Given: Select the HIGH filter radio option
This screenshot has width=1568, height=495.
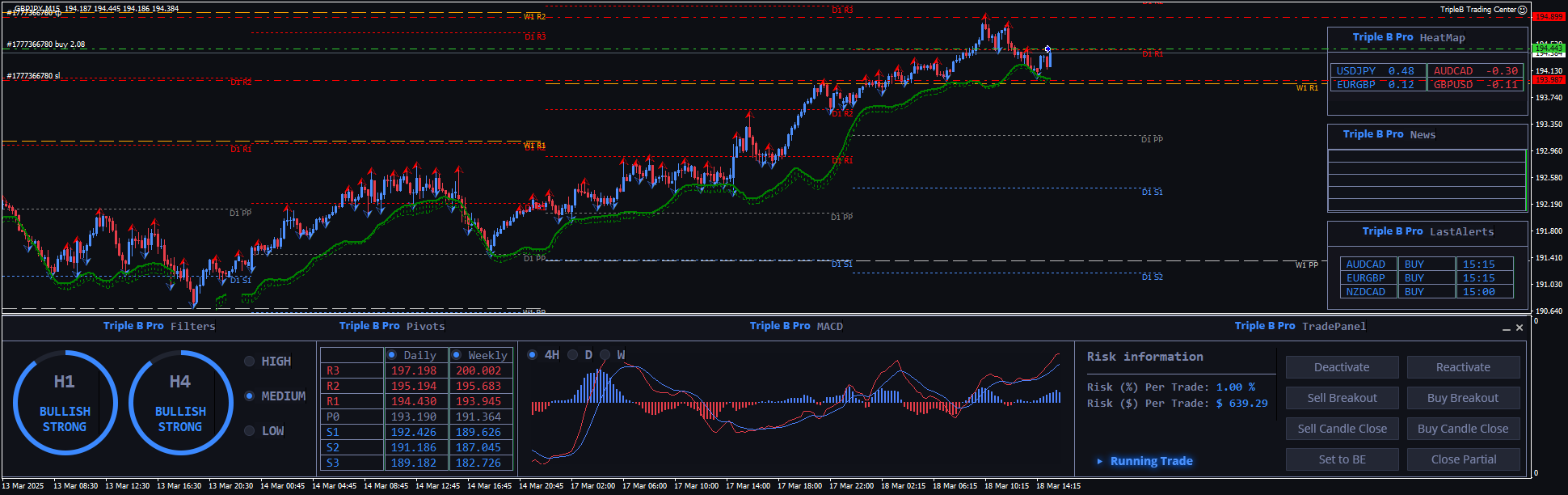Looking at the screenshot, I should tap(250, 362).
